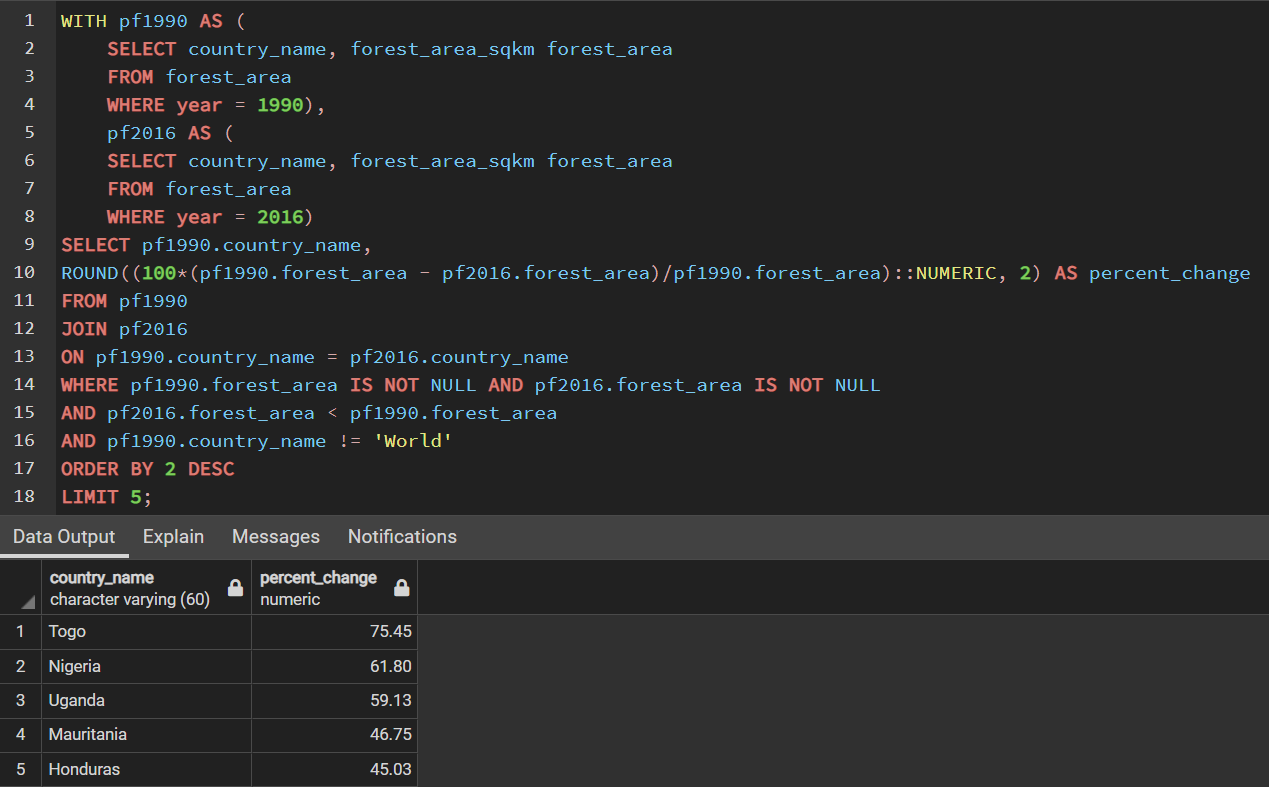Click the 'IS NOT NULL AND' condition text
1269x787 pixels.
click(436, 385)
